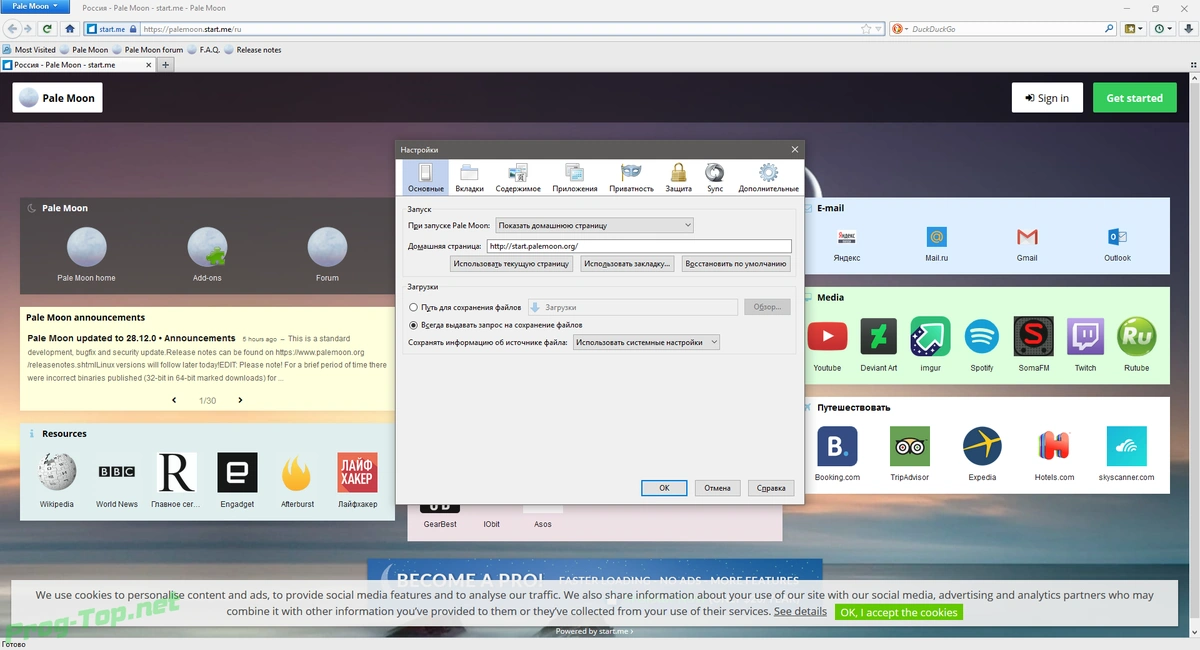This screenshot has height=650, width=1200.
Task: Open the Sync settings tab
Action: [x=715, y=178]
